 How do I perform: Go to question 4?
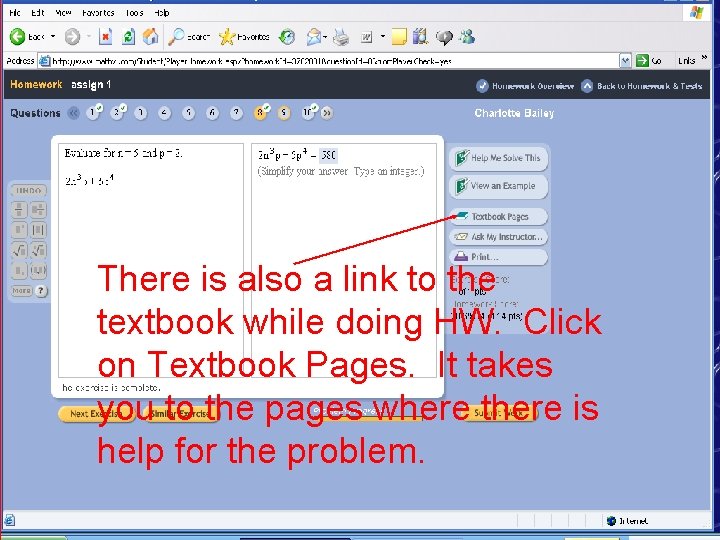point(164,113)
